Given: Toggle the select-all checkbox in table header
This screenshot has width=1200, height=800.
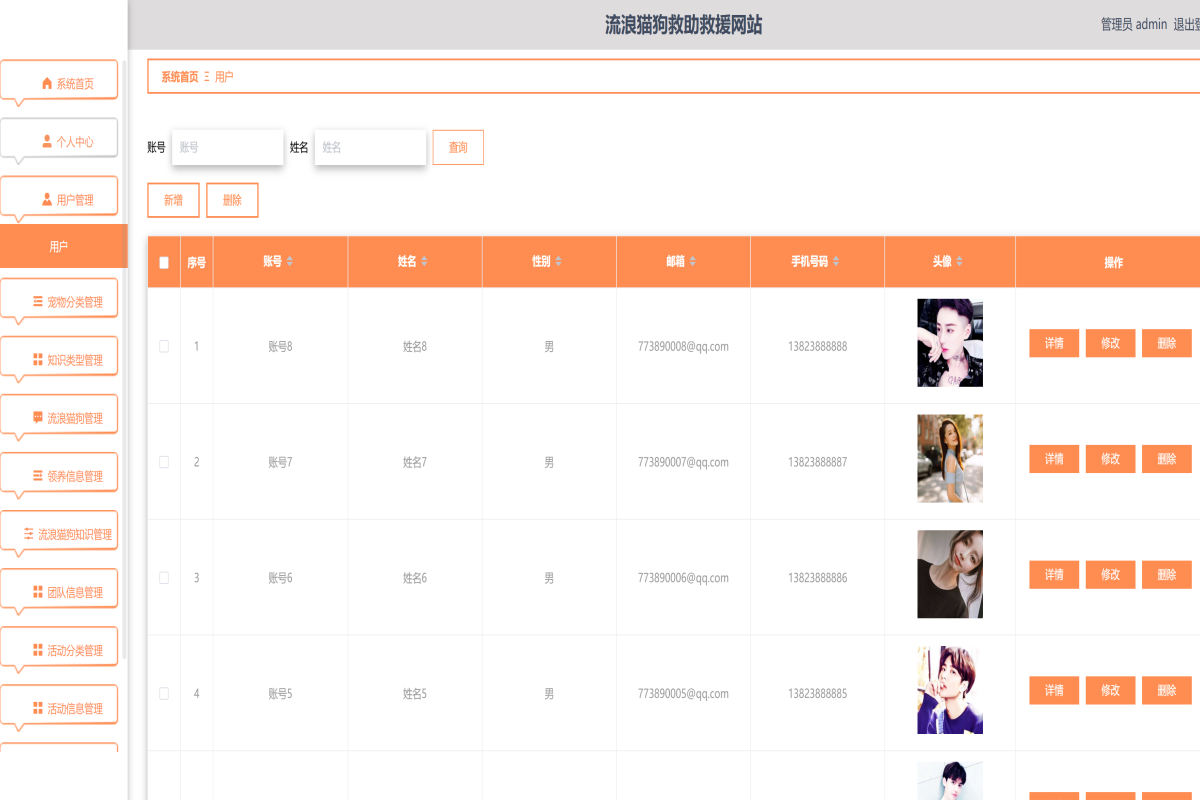Looking at the screenshot, I should [164, 262].
